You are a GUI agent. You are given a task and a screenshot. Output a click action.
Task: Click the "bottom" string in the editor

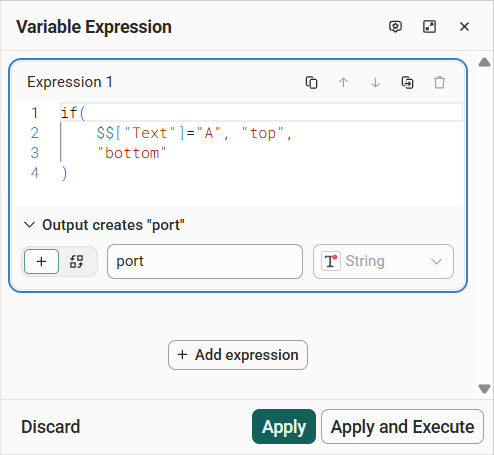pyautogui.click(x=131, y=153)
